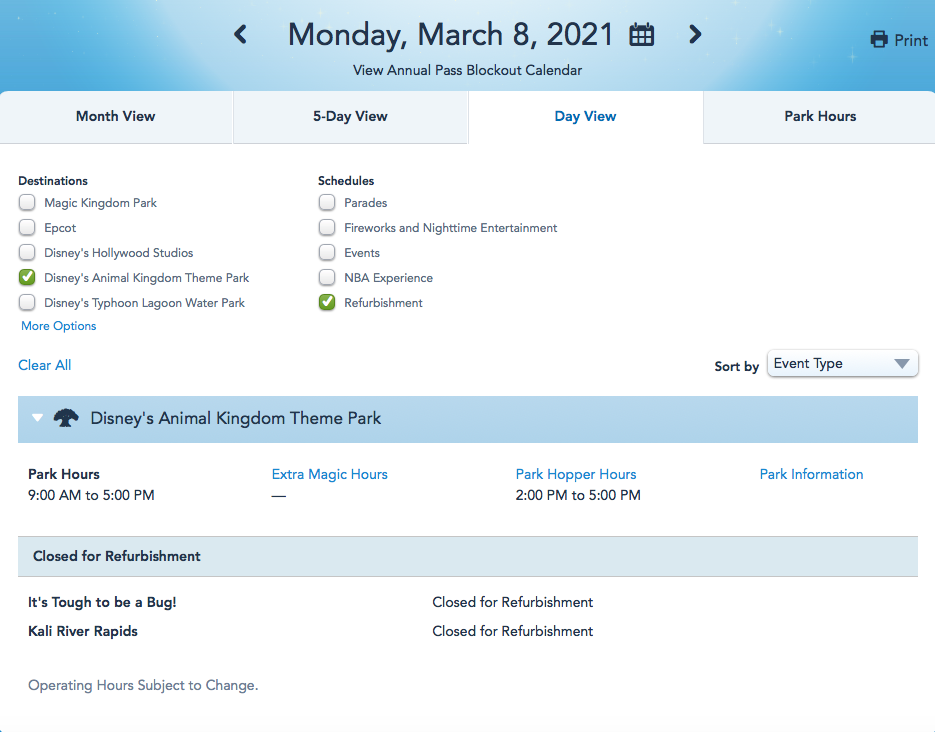935x732 pixels.
Task: Switch to the 5-Day View tab
Action: pos(350,117)
